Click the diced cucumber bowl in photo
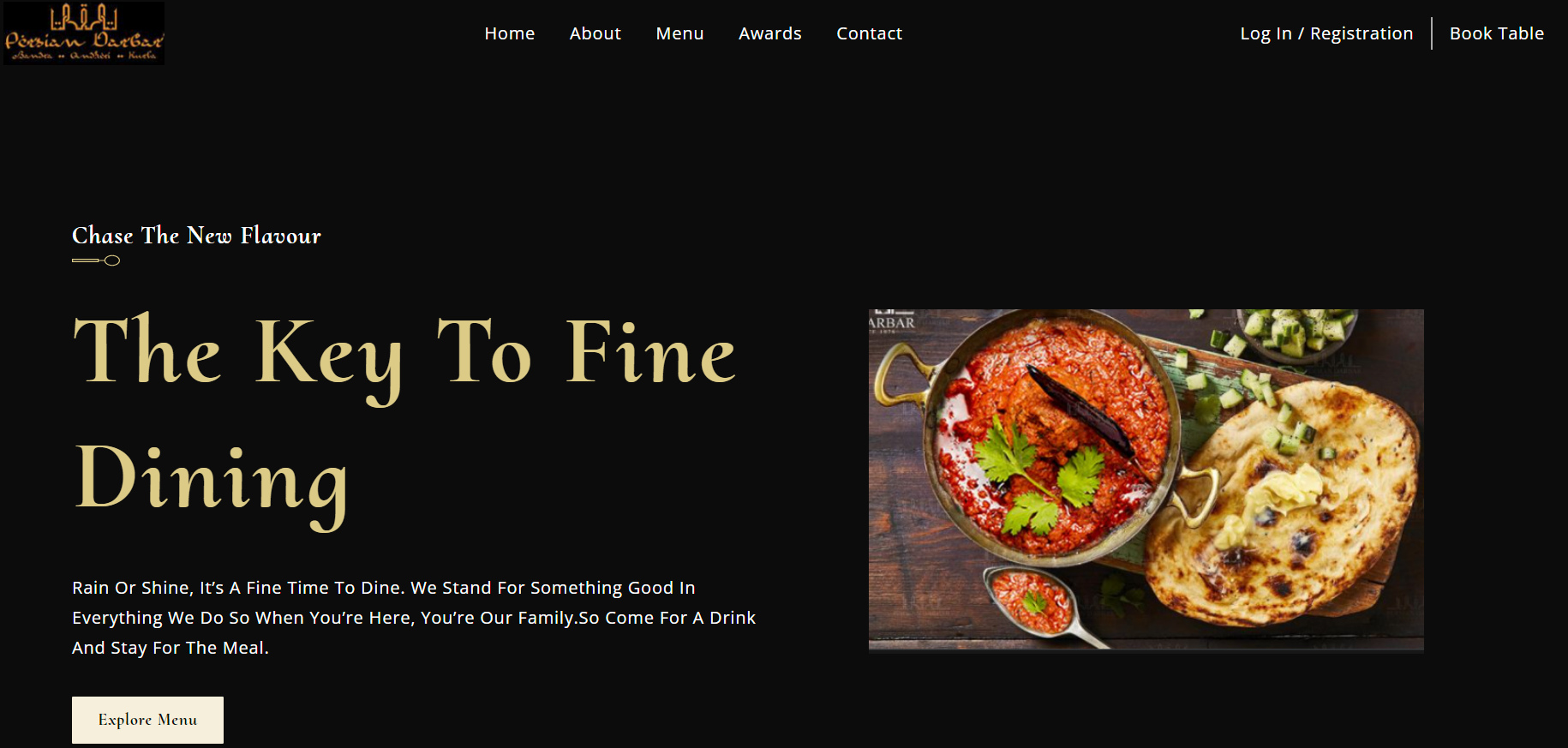This screenshot has height=748, width=1568. [1296, 334]
